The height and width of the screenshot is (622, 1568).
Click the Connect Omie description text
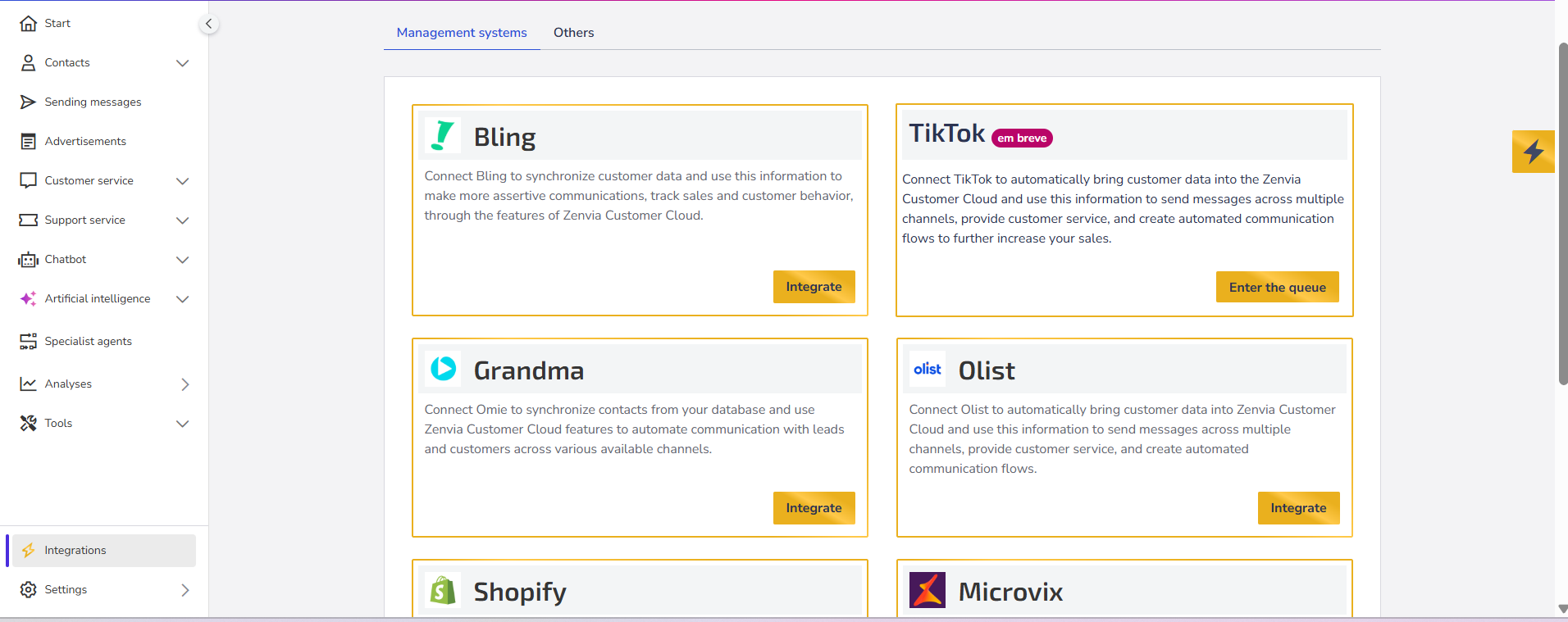click(x=634, y=429)
